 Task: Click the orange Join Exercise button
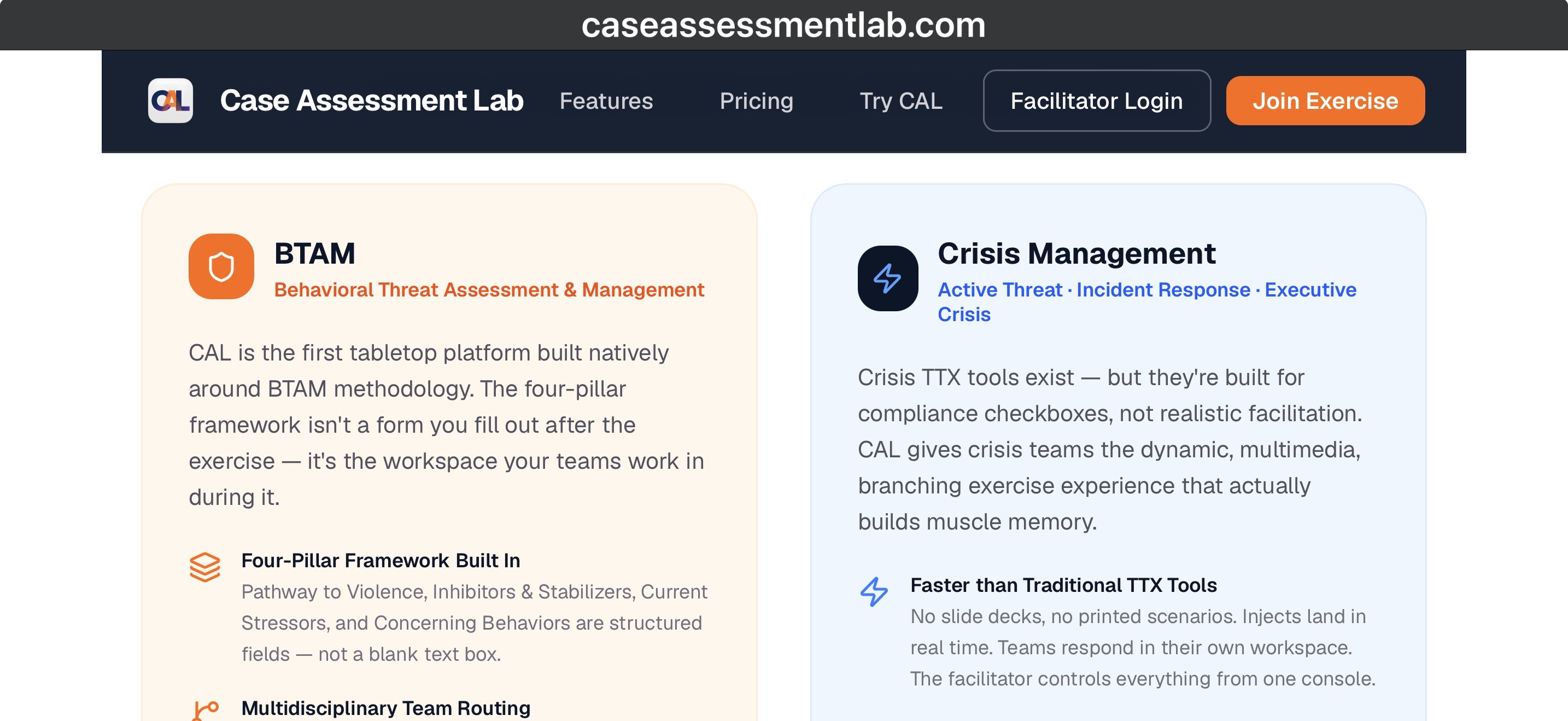pos(1325,101)
